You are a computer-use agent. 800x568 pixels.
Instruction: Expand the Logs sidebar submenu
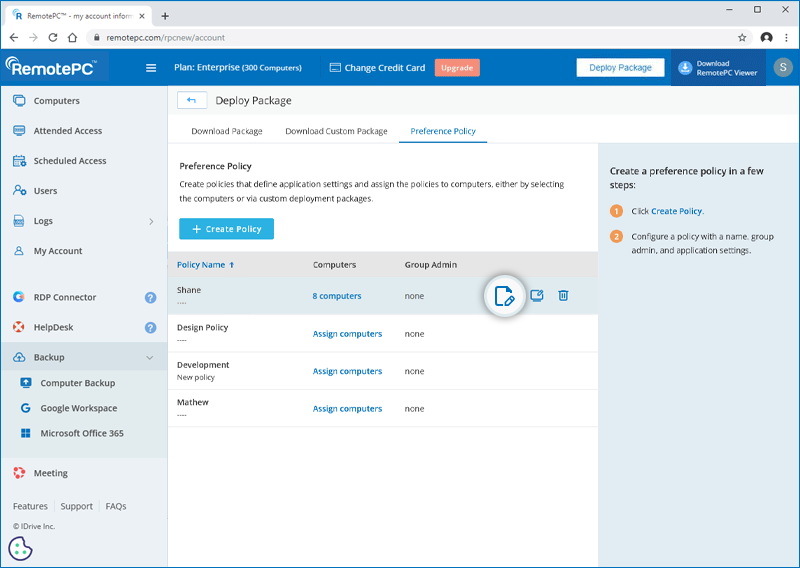pyautogui.click(x=151, y=221)
